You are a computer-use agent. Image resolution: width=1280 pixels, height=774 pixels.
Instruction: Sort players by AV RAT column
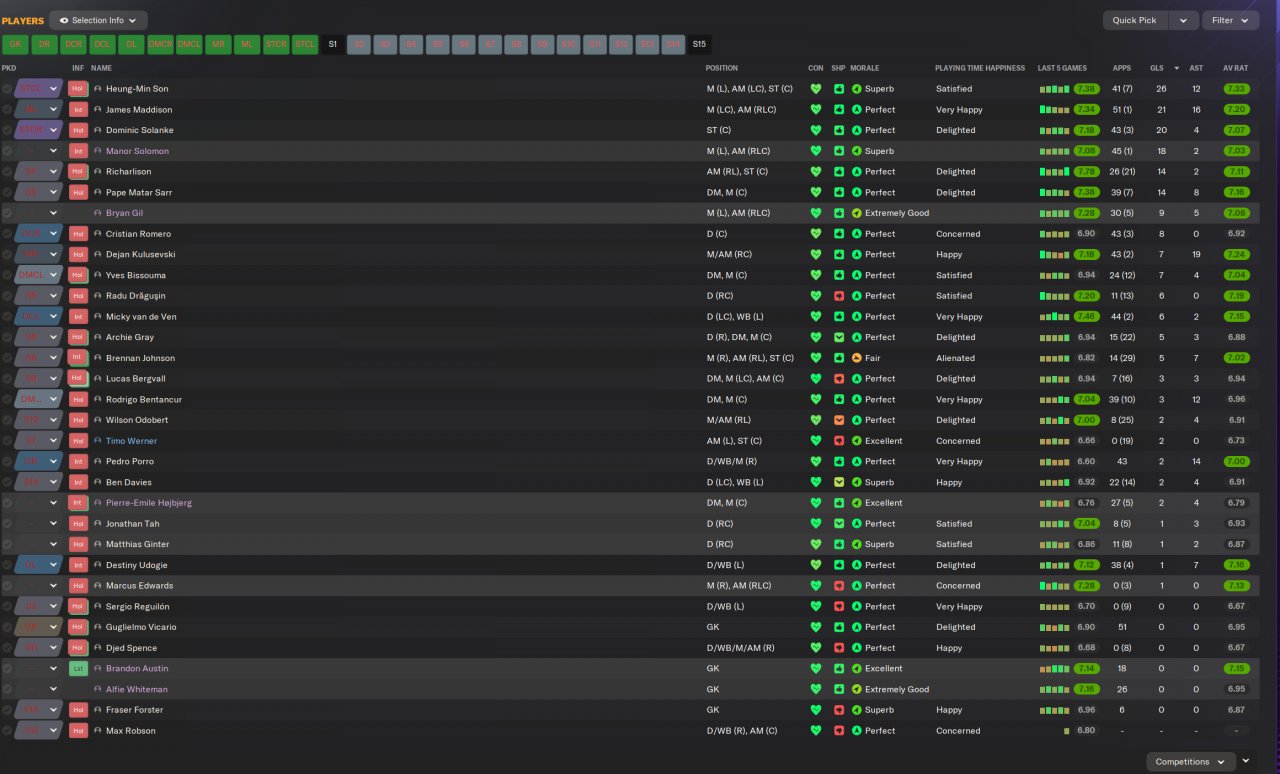point(1236,68)
